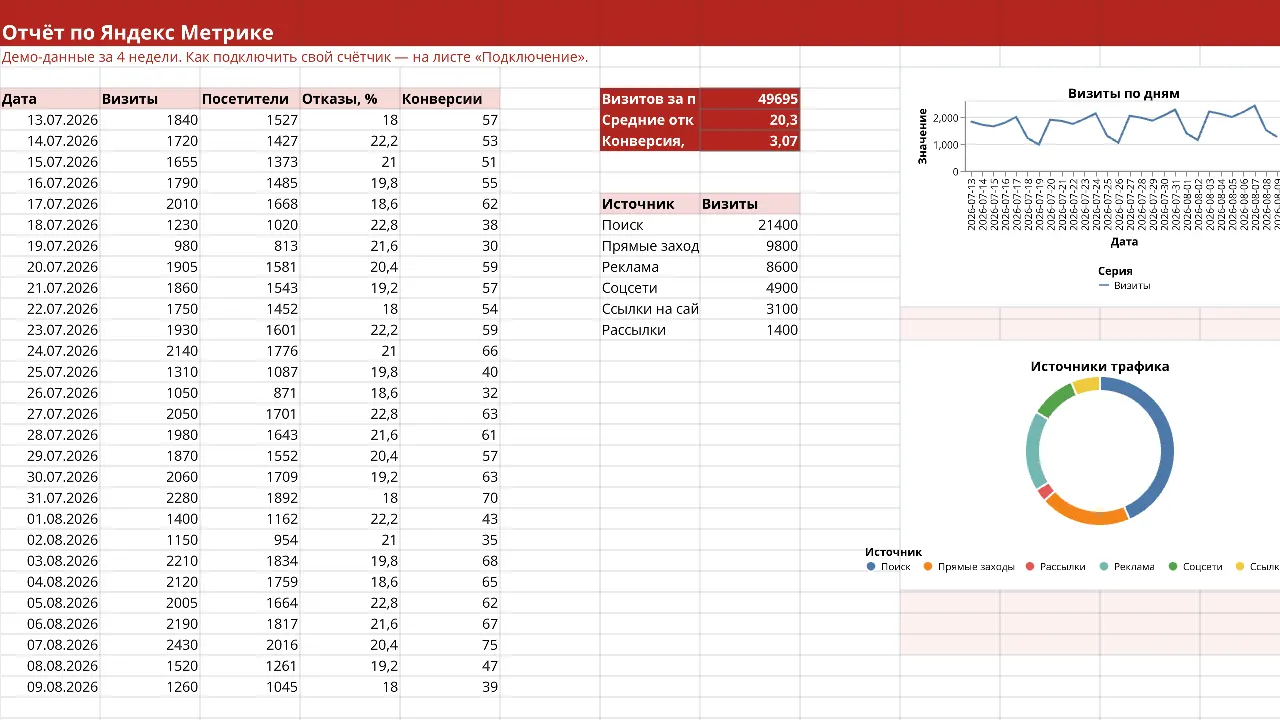
Task: Select the "Визиты" series entry in the line chart legend
Action: (x=1125, y=285)
